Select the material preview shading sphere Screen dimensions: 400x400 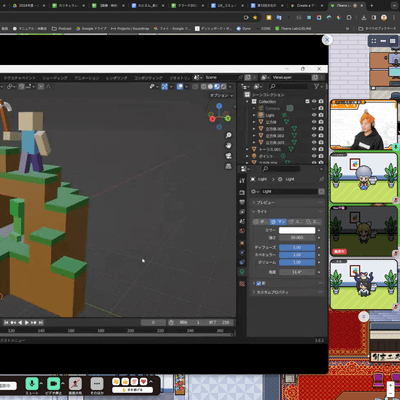click(x=217, y=87)
